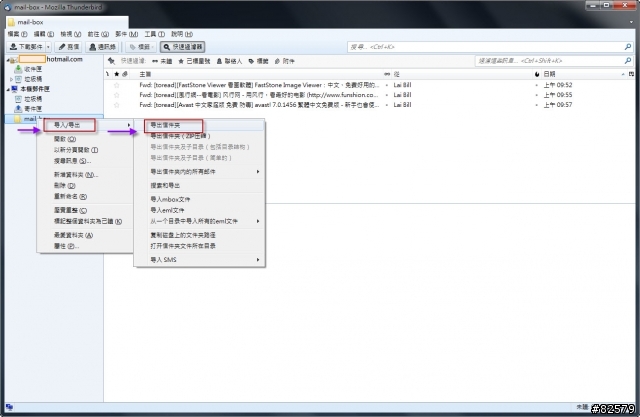Toggle the Attachment (附件) quick filter
The width and height of the screenshot is (640, 417).
pyautogui.click(x=284, y=61)
